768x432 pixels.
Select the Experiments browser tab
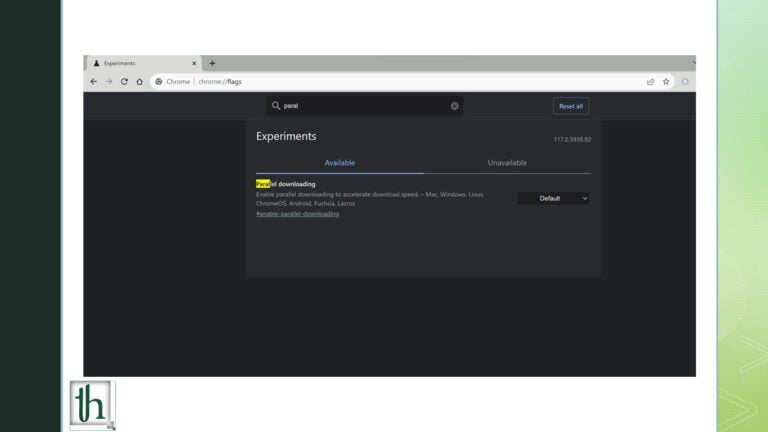(142, 63)
